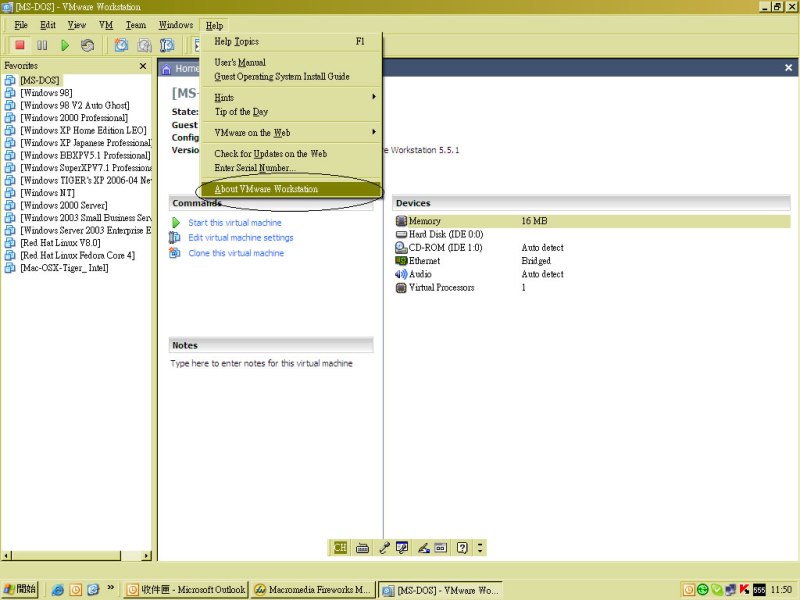Select the Memory device row
This screenshot has height=600, width=800.
[x=592, y=221]
